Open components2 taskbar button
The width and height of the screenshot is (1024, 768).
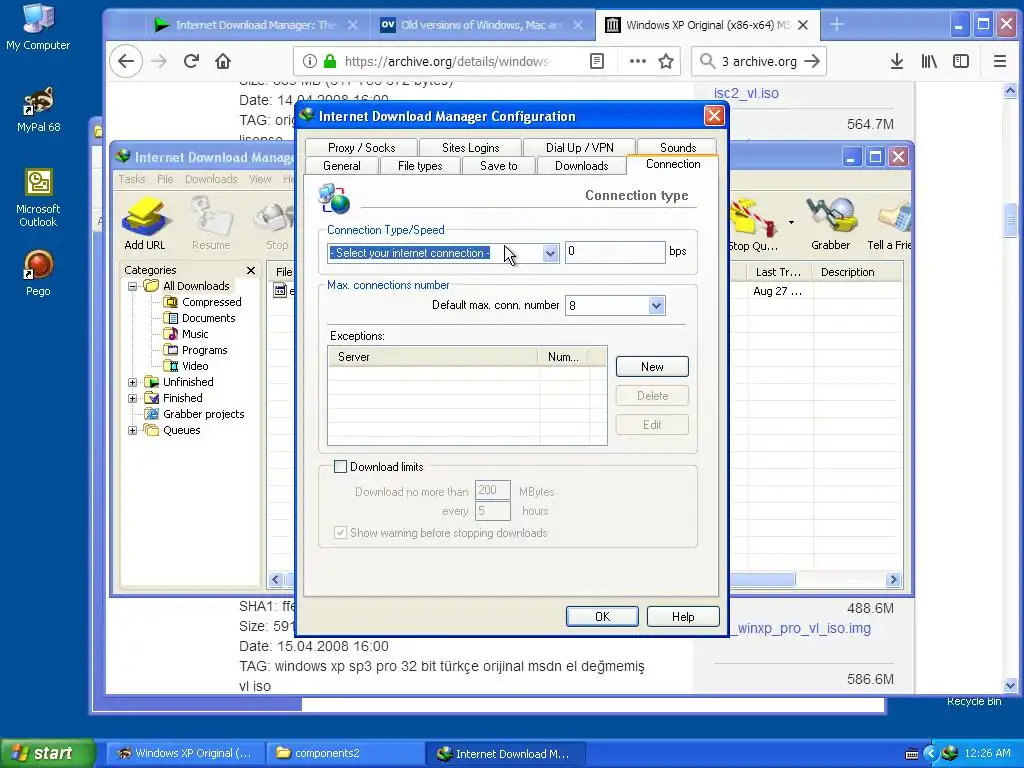(345, 753)
